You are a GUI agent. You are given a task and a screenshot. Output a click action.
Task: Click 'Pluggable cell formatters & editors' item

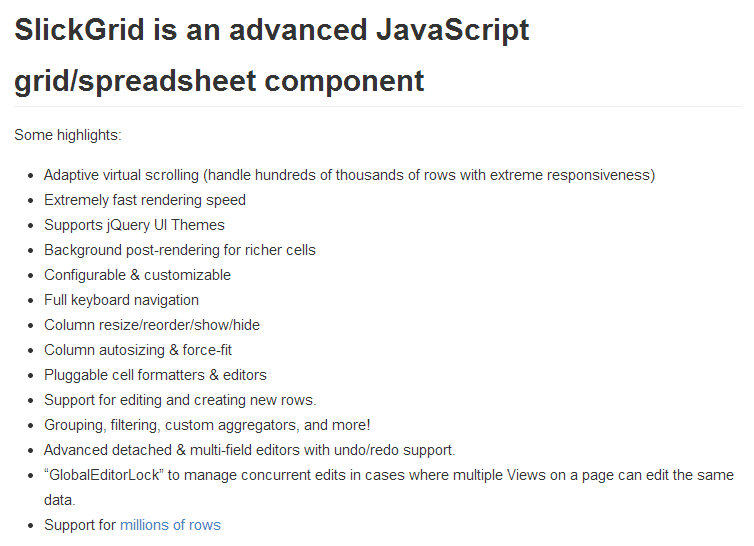click(x=155, y=375)
